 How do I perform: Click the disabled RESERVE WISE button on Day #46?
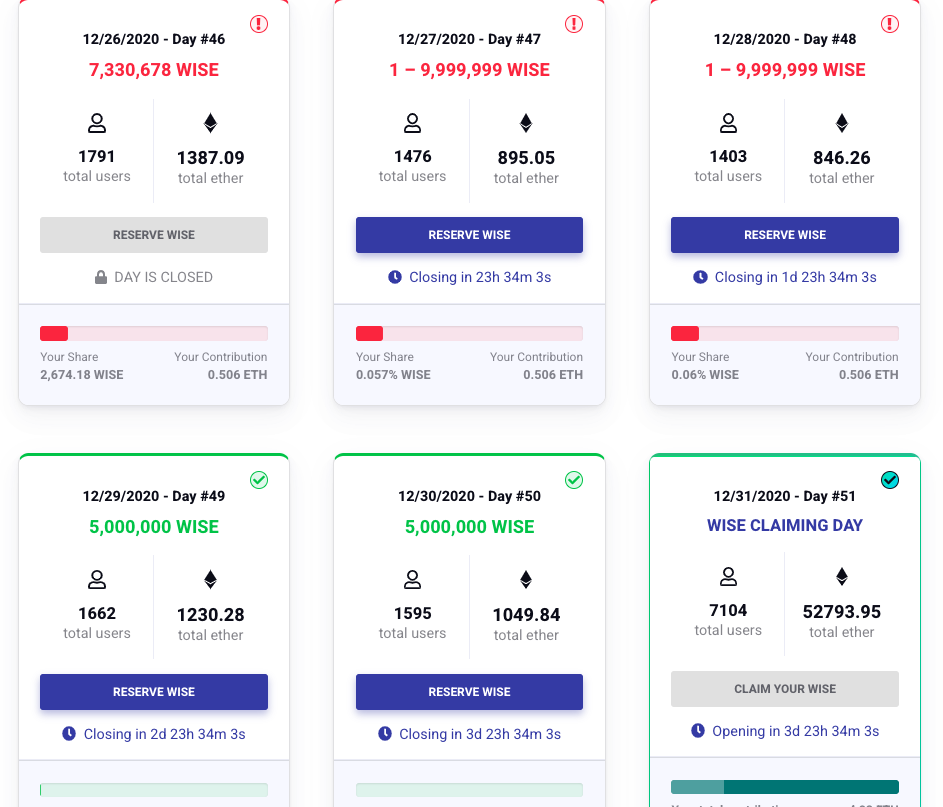(x=154, y=235)
